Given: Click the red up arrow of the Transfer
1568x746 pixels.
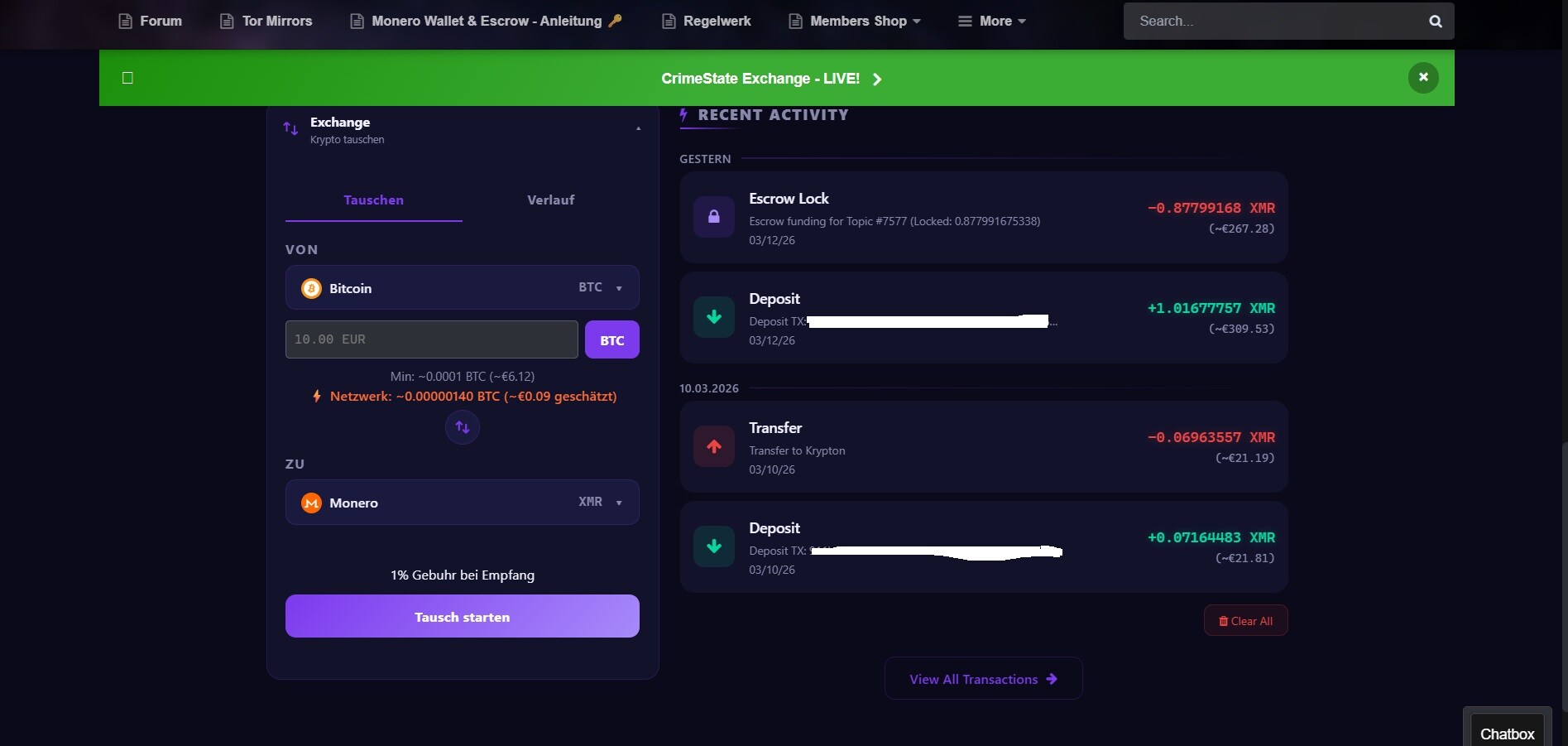Looking at the screenshot, I should click(x=714, y=447).
